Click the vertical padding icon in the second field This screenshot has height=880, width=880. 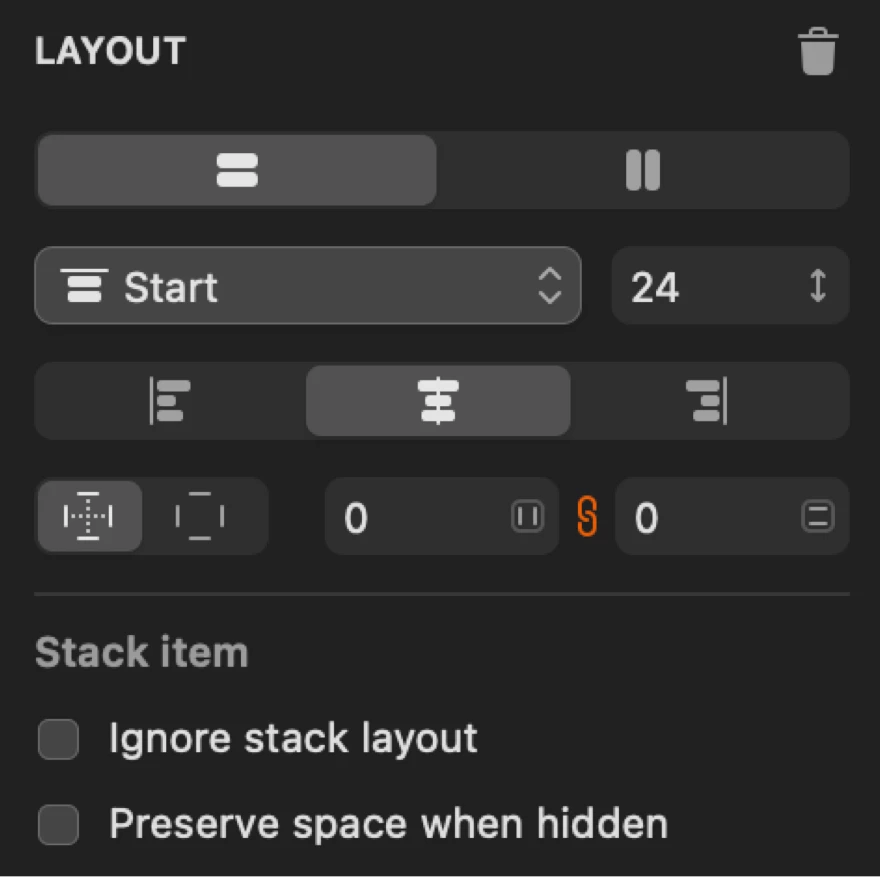click(818, 517)
